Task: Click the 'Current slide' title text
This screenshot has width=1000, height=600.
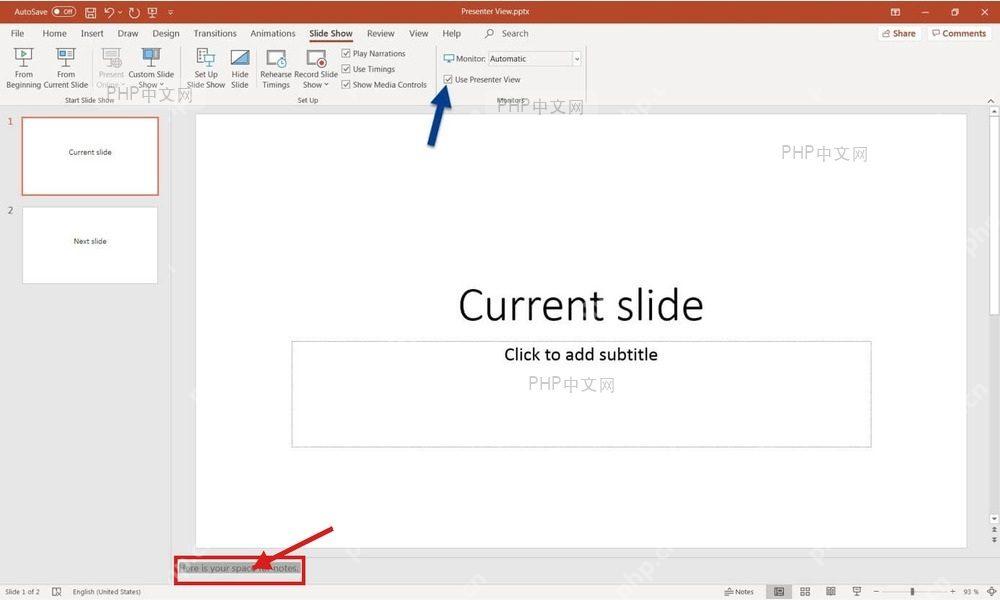Action: [x=581, y=305]
